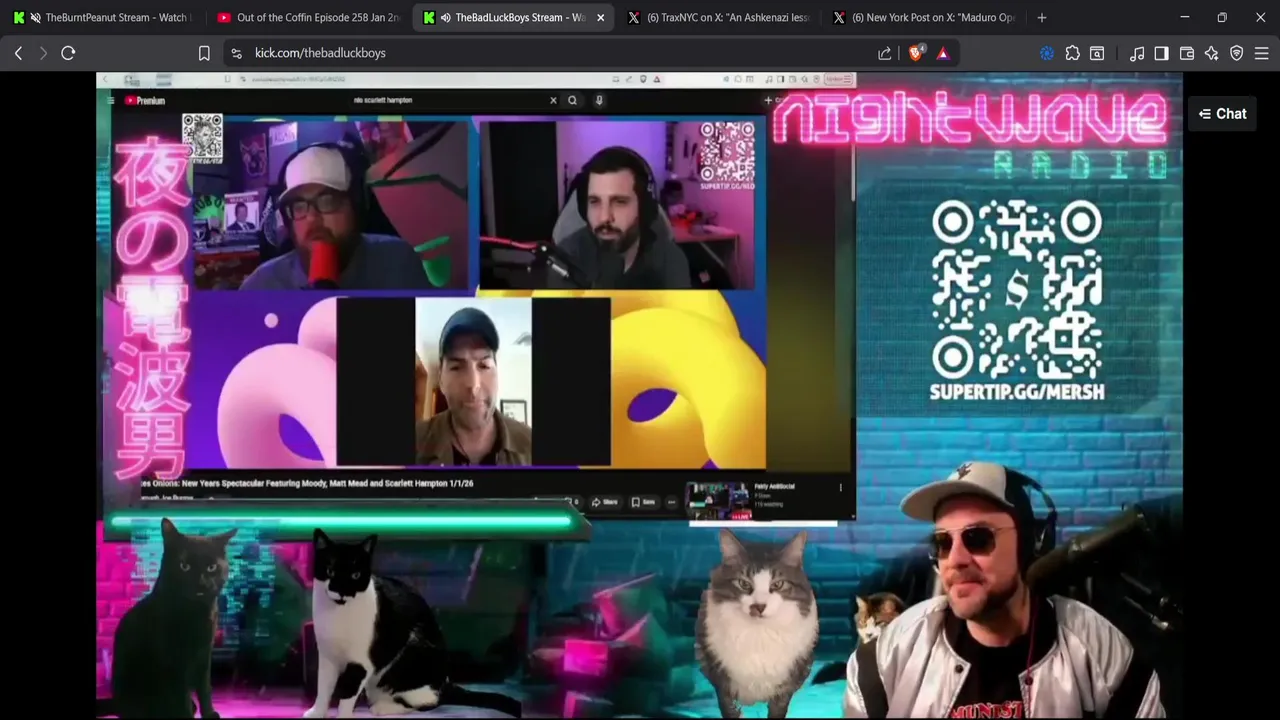Viewport: 1280px width, 720px height.
Task: Switch to the TraxNYC on X tab
Action: tap(718, 17)
